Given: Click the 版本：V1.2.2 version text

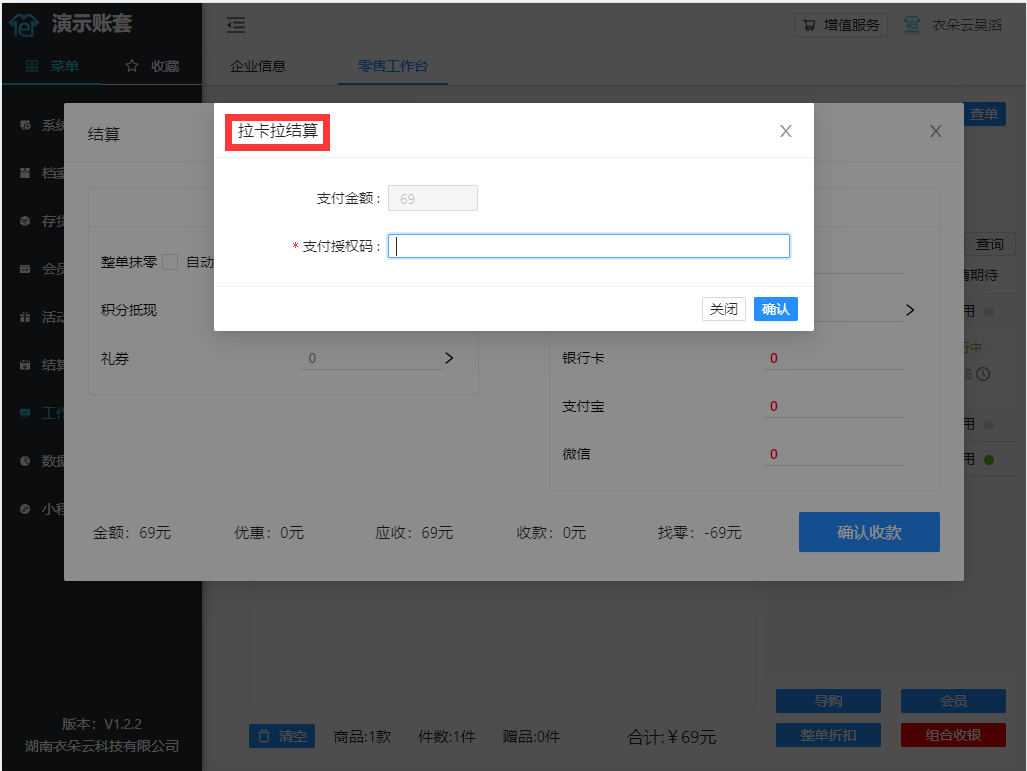Looking at the screenshot, I should tap(102, 724).
